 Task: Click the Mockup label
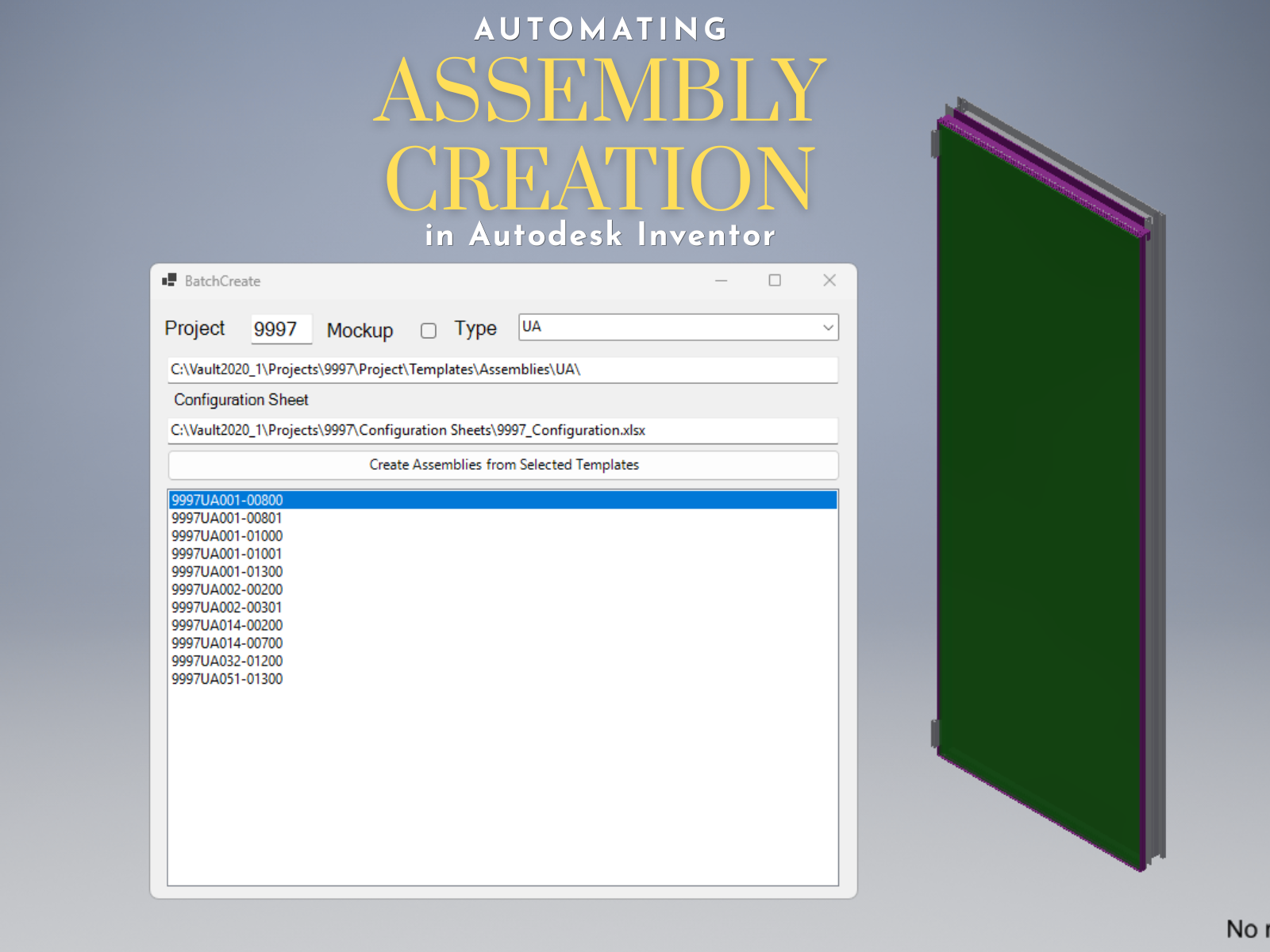pos(360,330)
